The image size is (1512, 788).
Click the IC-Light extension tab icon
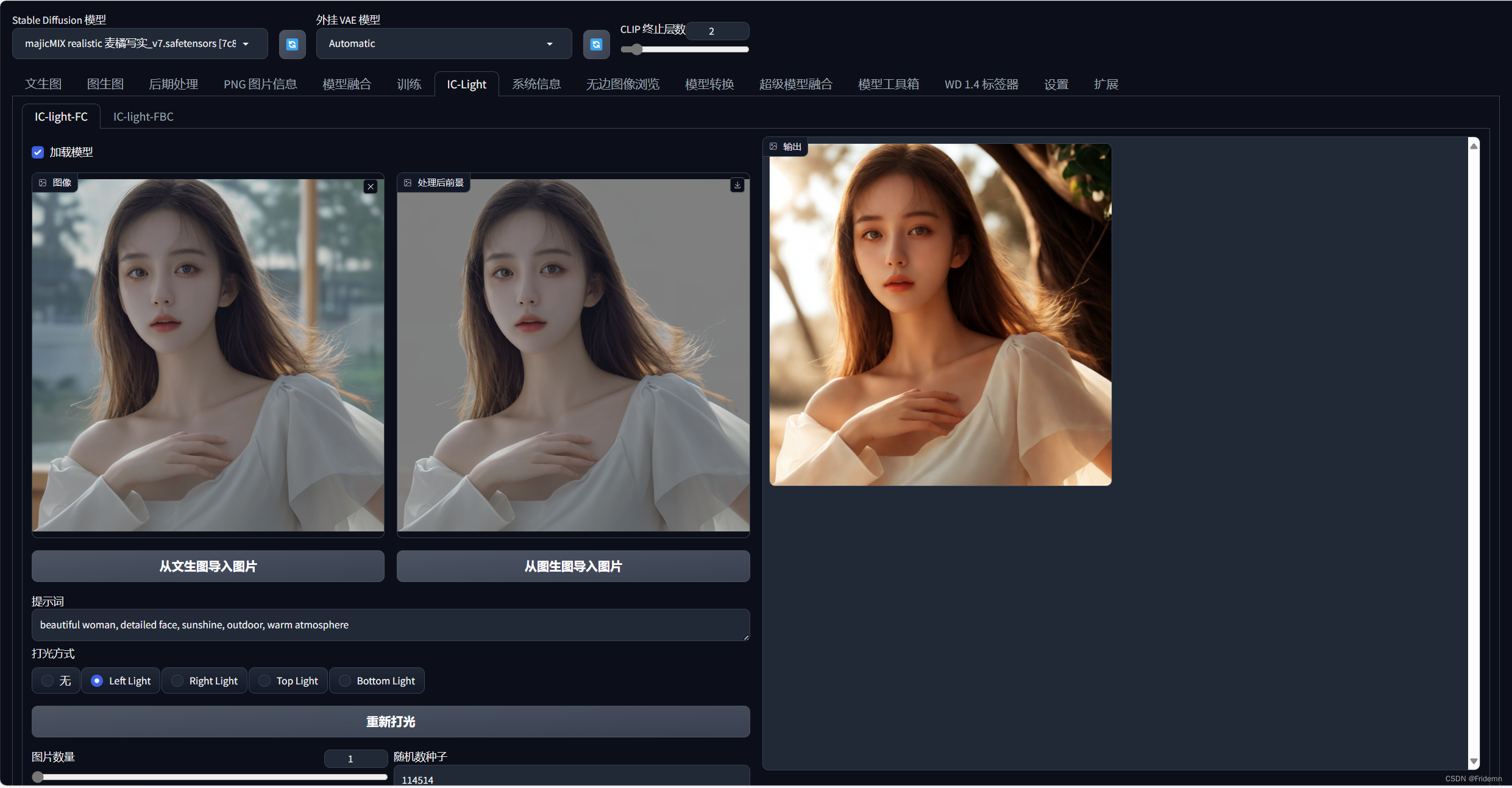tap(466, 84)
